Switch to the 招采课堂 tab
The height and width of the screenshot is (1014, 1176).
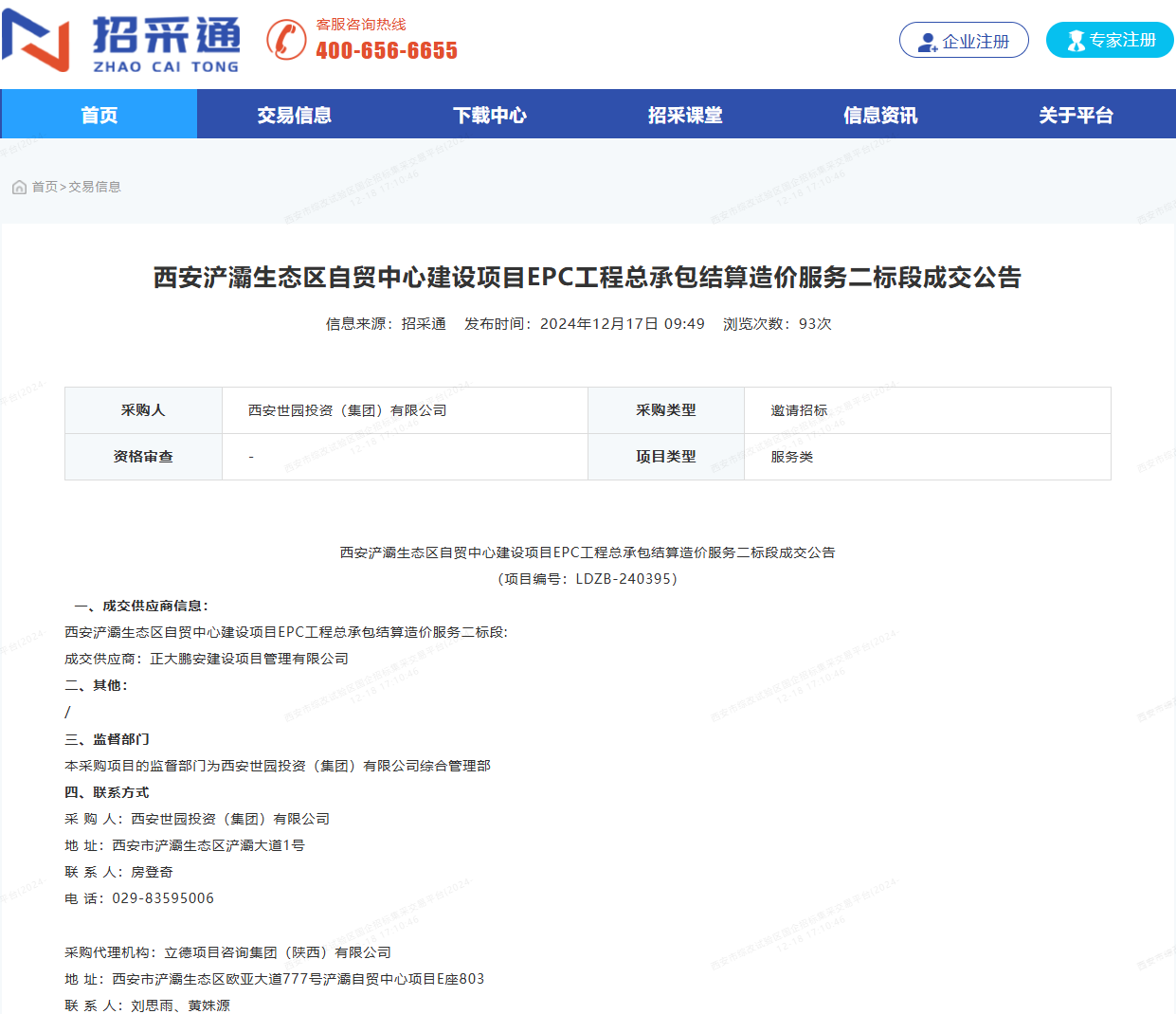click(685, 116)
